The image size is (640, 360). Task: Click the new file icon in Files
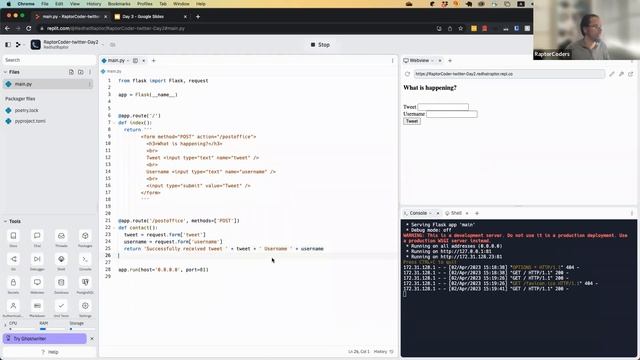pyautogui.click(x=71, y=72)
